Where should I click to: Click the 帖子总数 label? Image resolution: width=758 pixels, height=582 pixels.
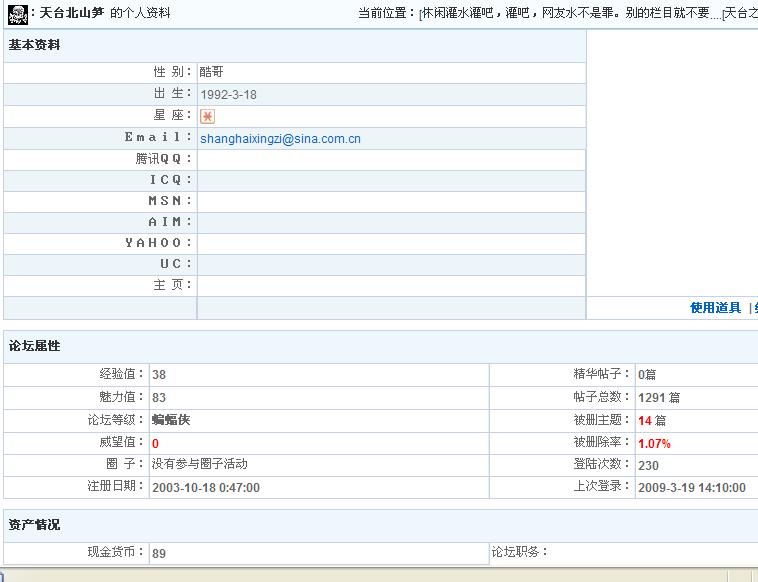click(602, 397)
